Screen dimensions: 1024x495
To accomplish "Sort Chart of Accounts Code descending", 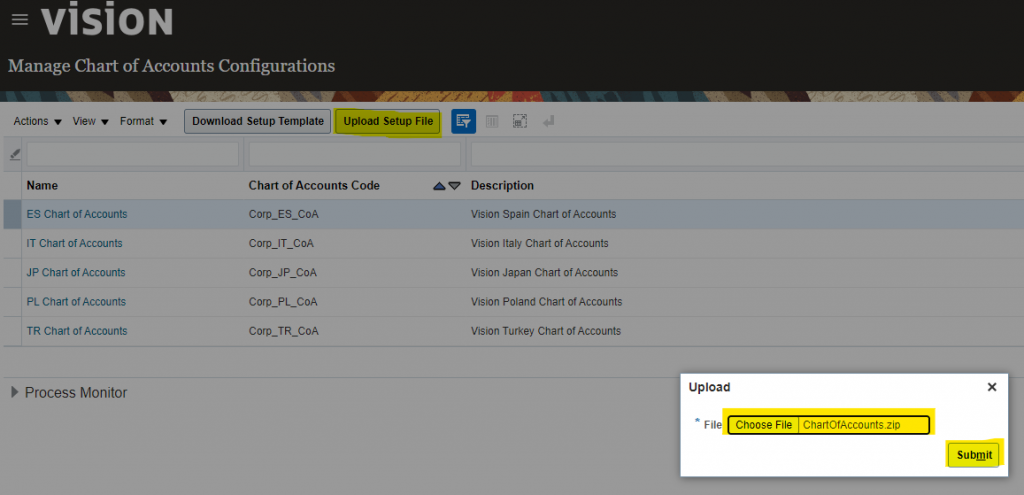I will [454, 186].
